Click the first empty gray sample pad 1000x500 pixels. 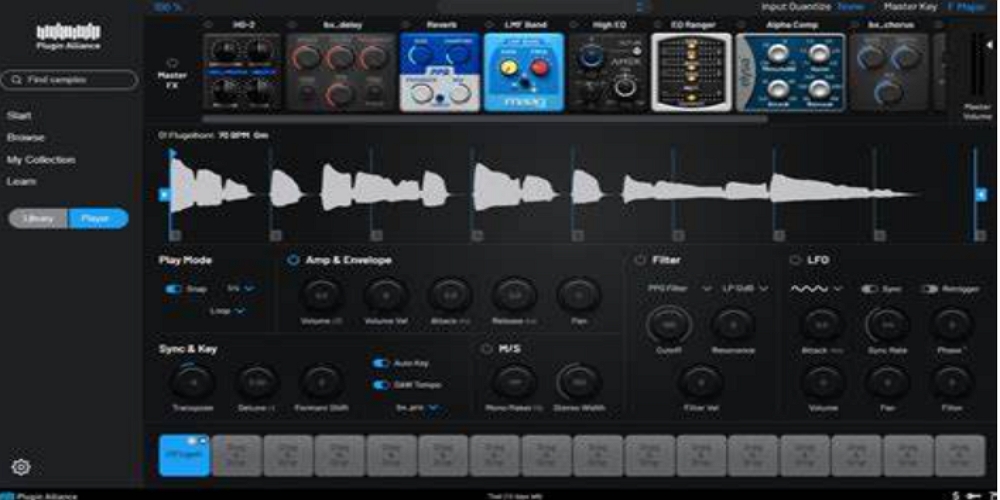237,455
